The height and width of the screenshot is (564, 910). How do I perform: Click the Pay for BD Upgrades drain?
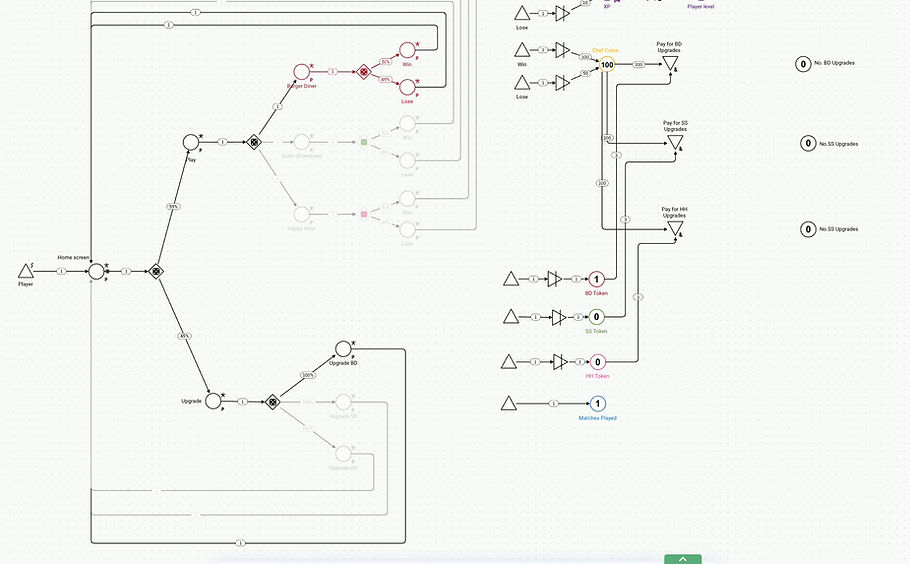point(670,63)
